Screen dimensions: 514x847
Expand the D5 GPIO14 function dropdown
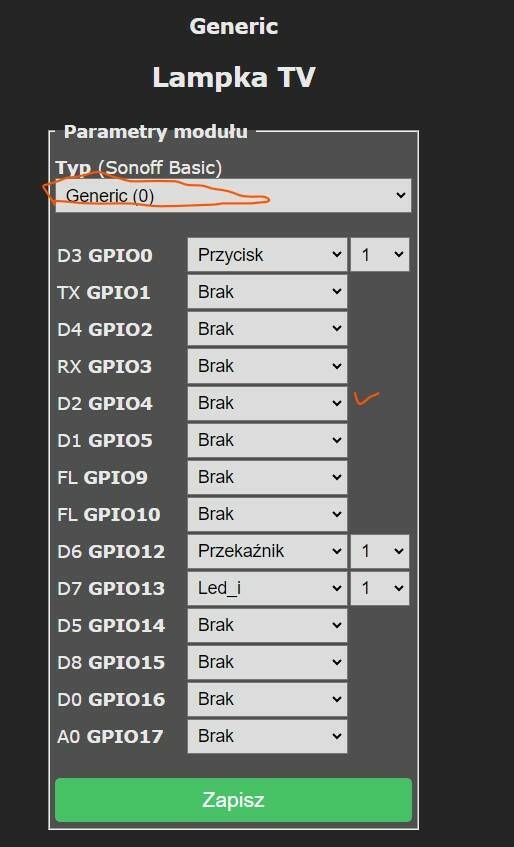tap(267, 625)
